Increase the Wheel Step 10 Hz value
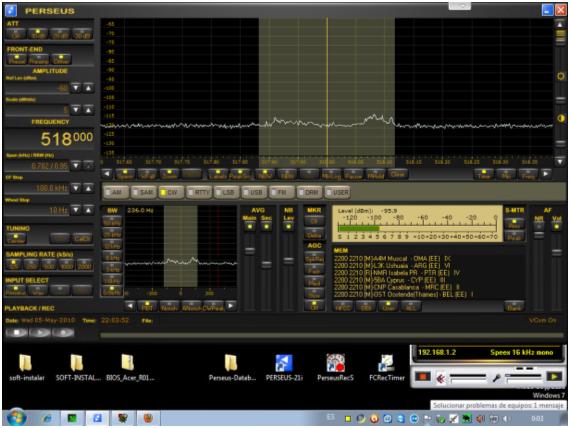Screen dimensions: 571x428 tap(88, 210)
